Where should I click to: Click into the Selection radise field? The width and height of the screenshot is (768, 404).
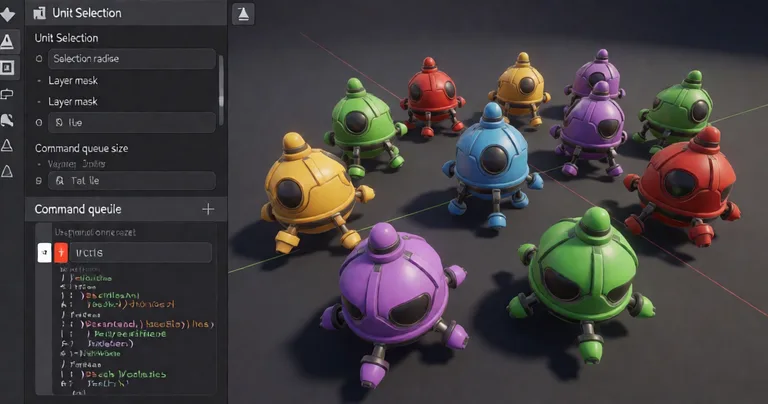pos(132,59)
